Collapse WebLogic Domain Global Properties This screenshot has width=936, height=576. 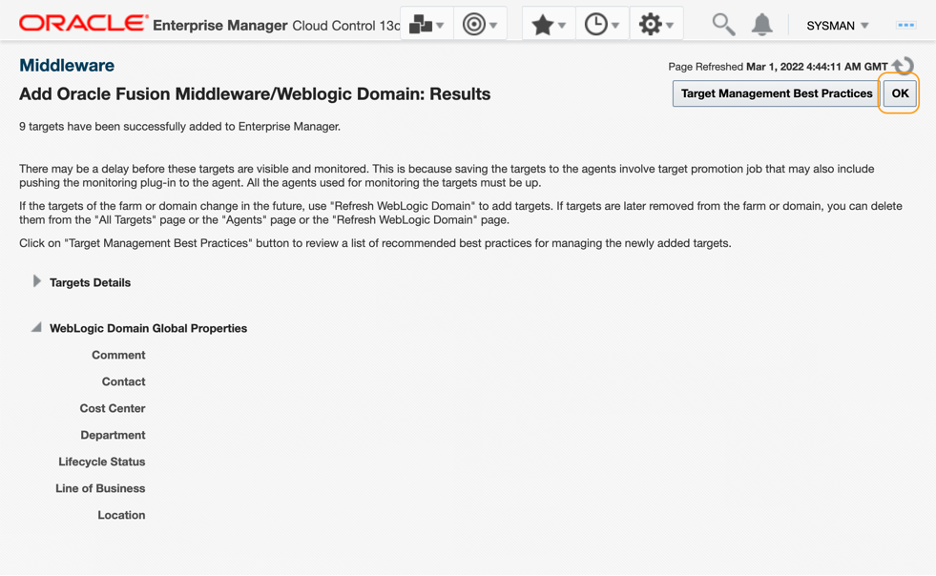(36, 327)
